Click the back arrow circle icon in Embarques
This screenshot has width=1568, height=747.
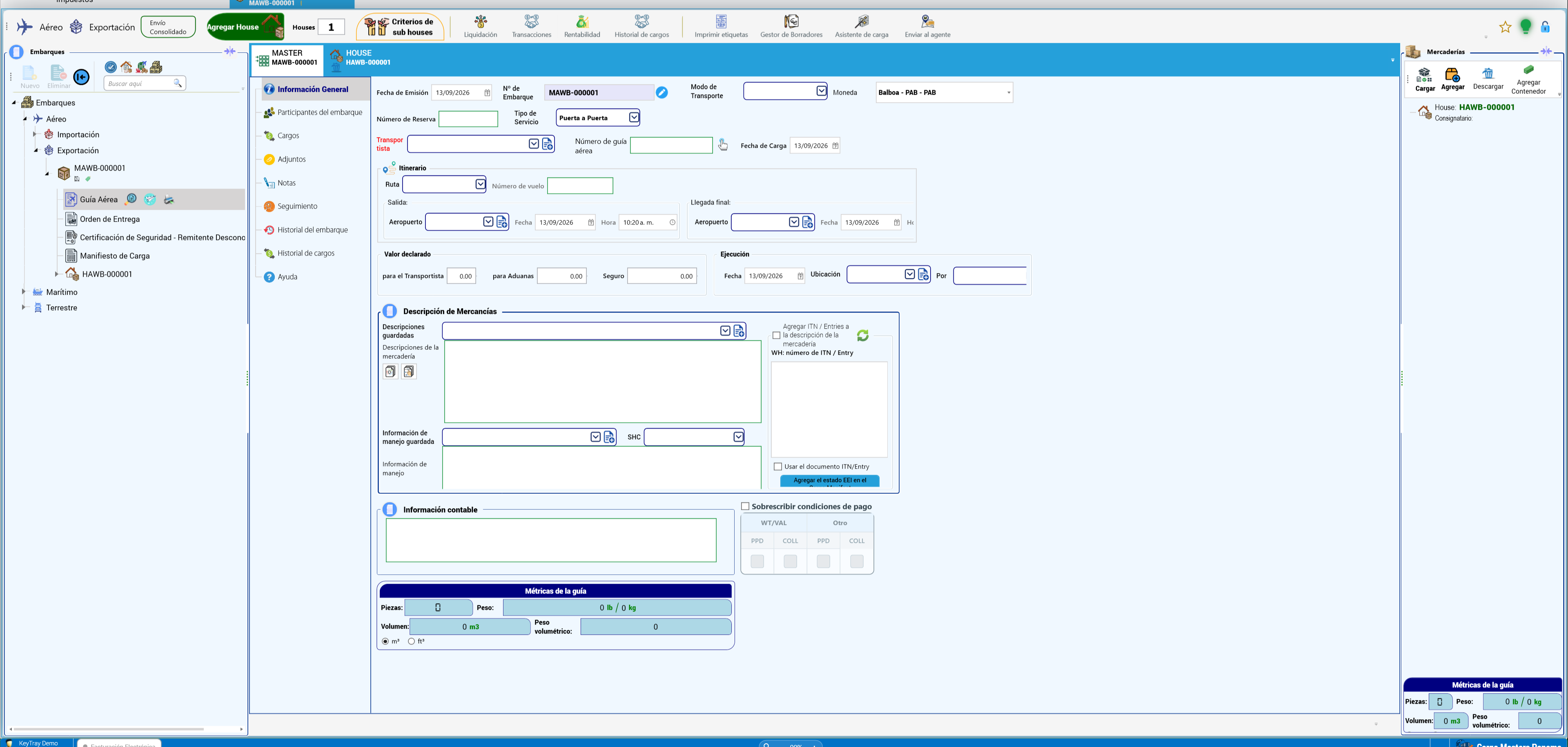(x=81, y=77)
